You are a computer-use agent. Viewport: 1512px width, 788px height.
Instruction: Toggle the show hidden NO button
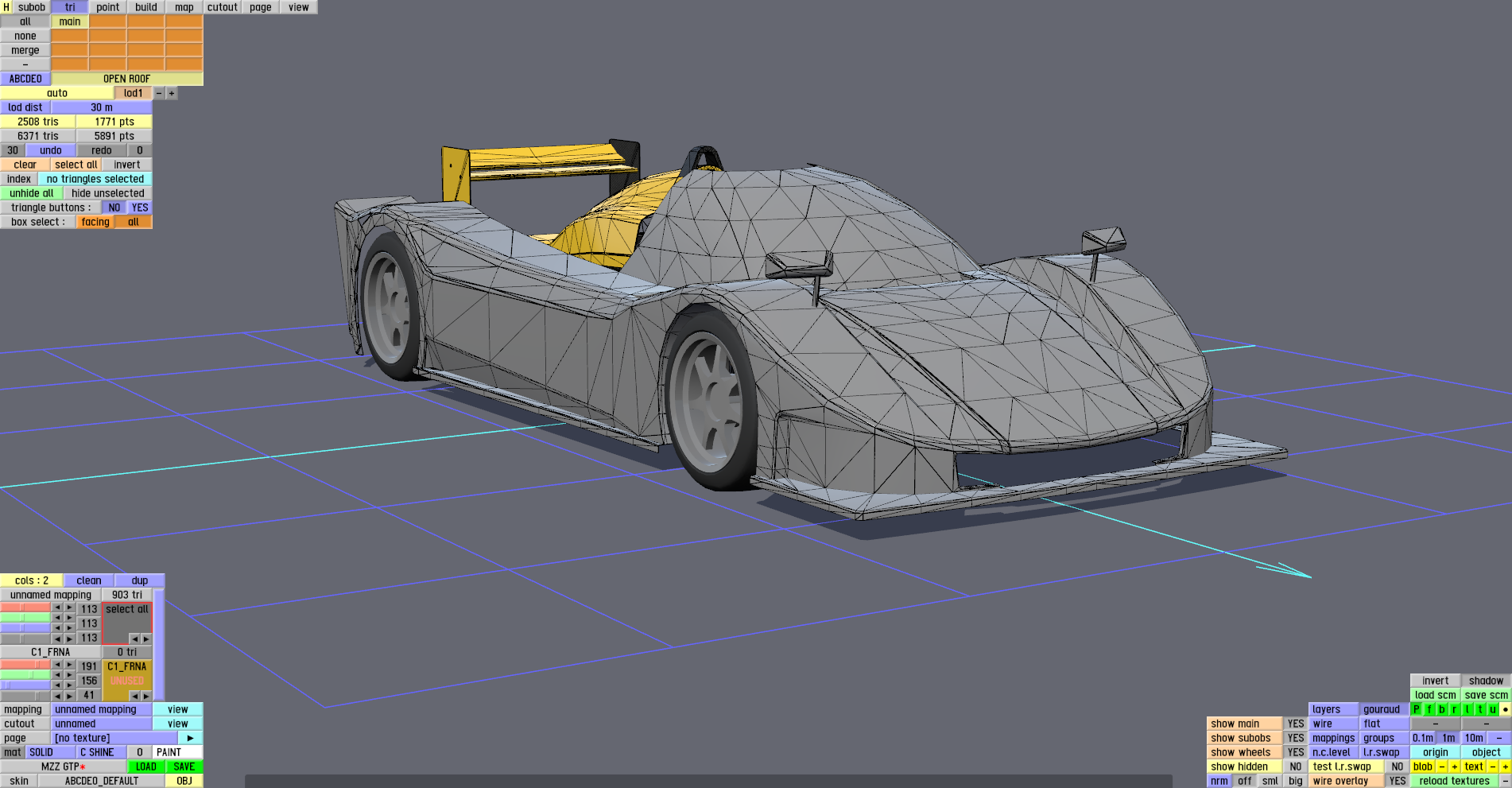tap(1296, 767)
